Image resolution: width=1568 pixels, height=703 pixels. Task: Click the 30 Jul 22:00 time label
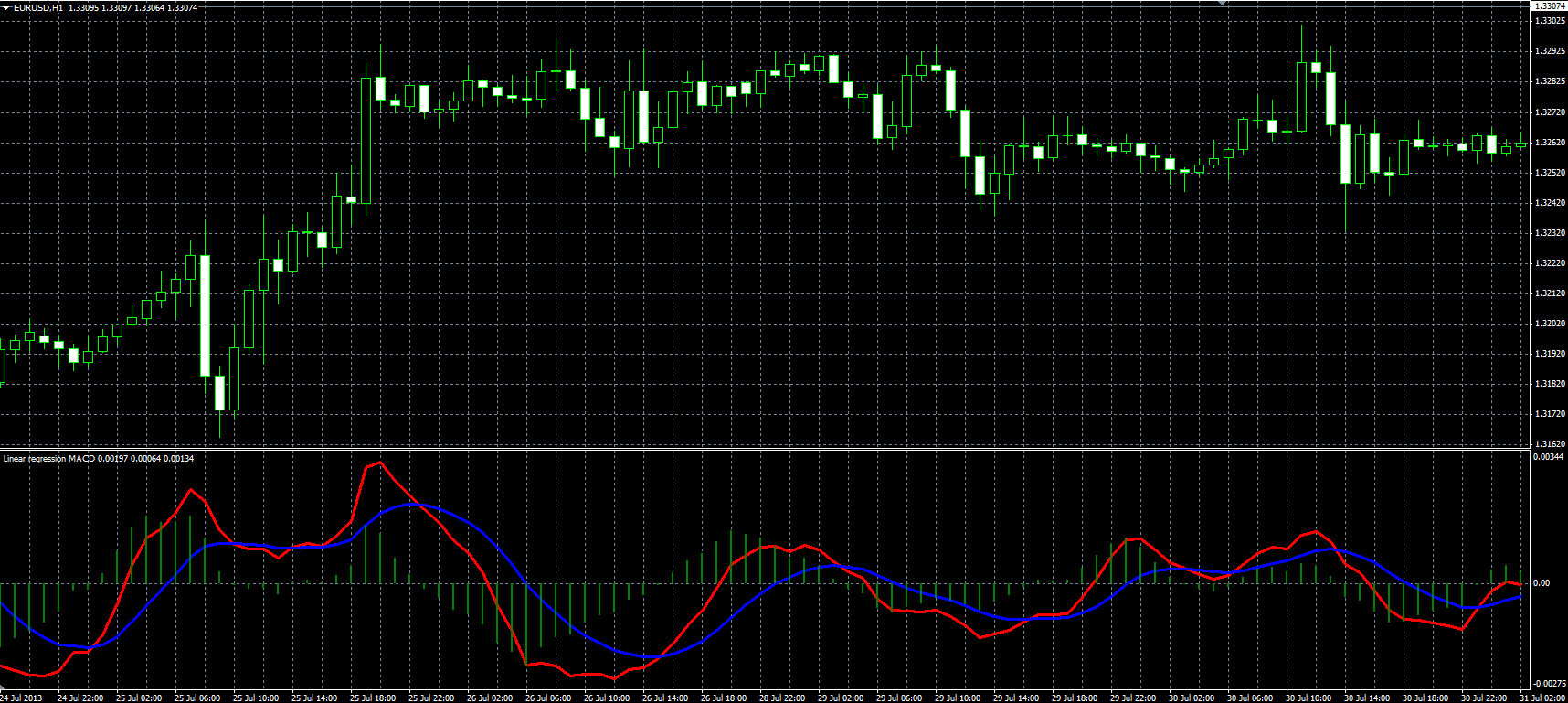coord(1484,698)
